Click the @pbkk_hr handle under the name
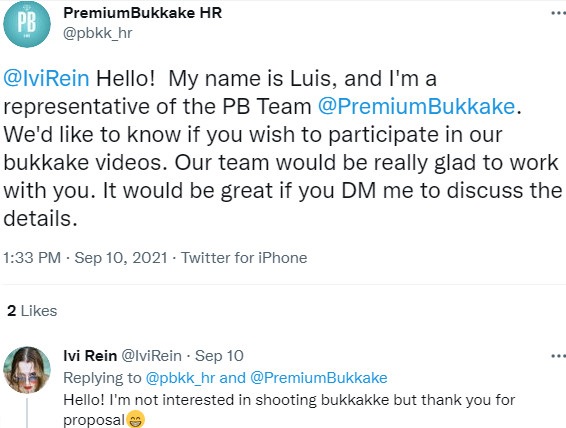 click(98, 33)
